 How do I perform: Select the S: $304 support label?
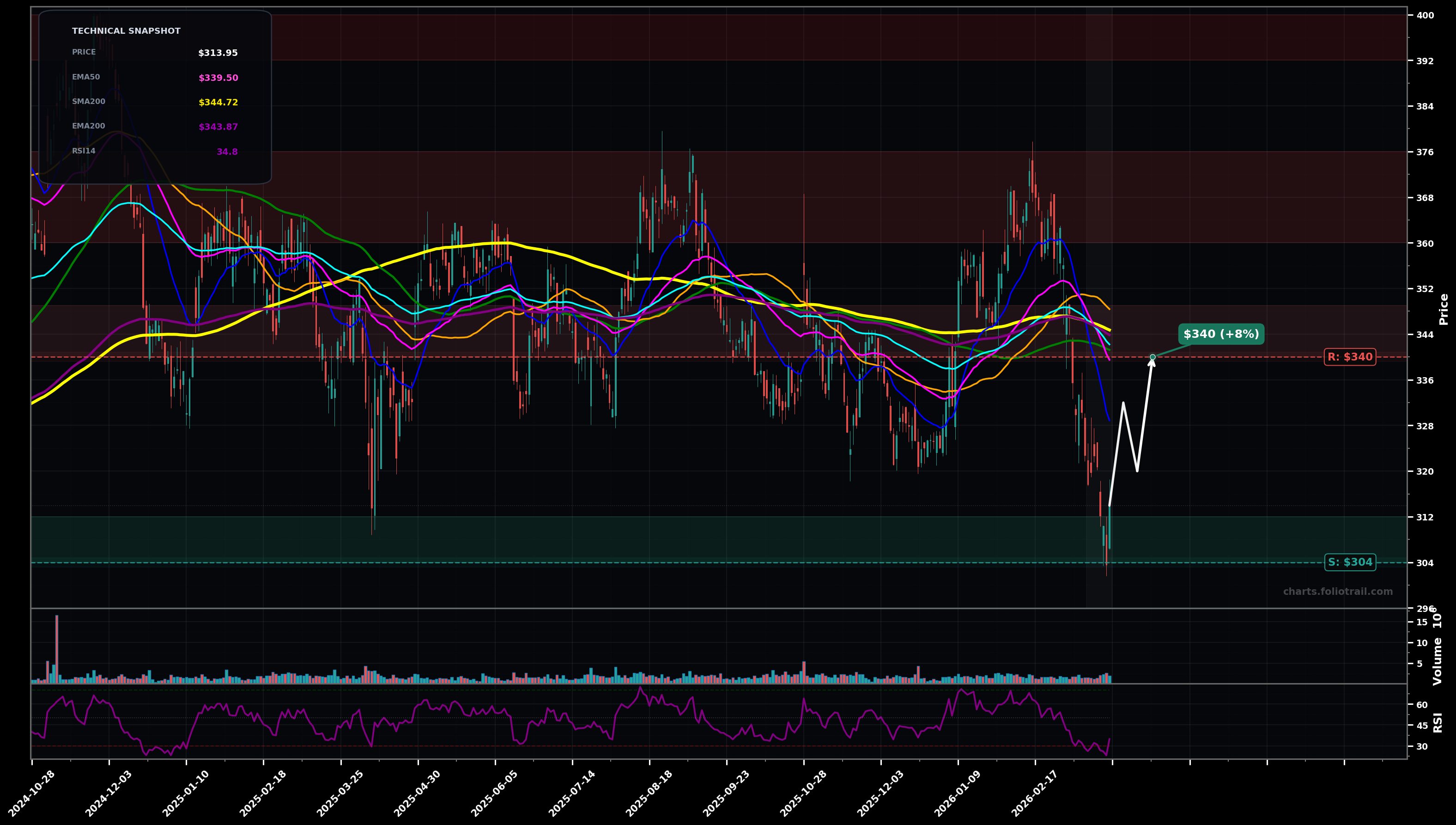pos(1350,562)
